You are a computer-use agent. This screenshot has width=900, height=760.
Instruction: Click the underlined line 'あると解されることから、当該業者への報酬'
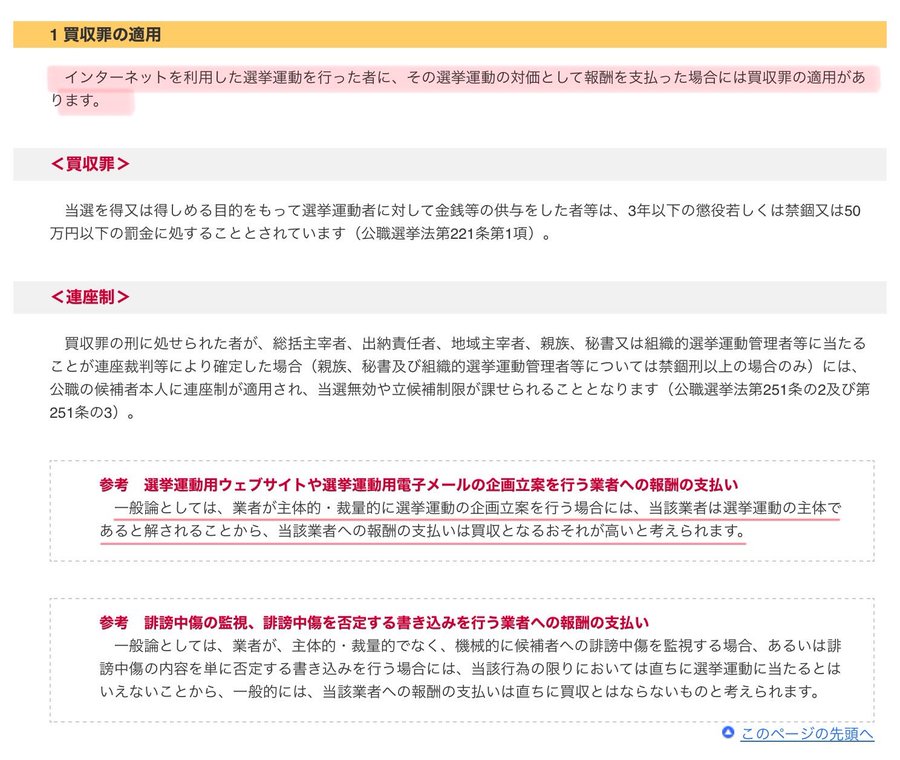click(x=423, y=530)
